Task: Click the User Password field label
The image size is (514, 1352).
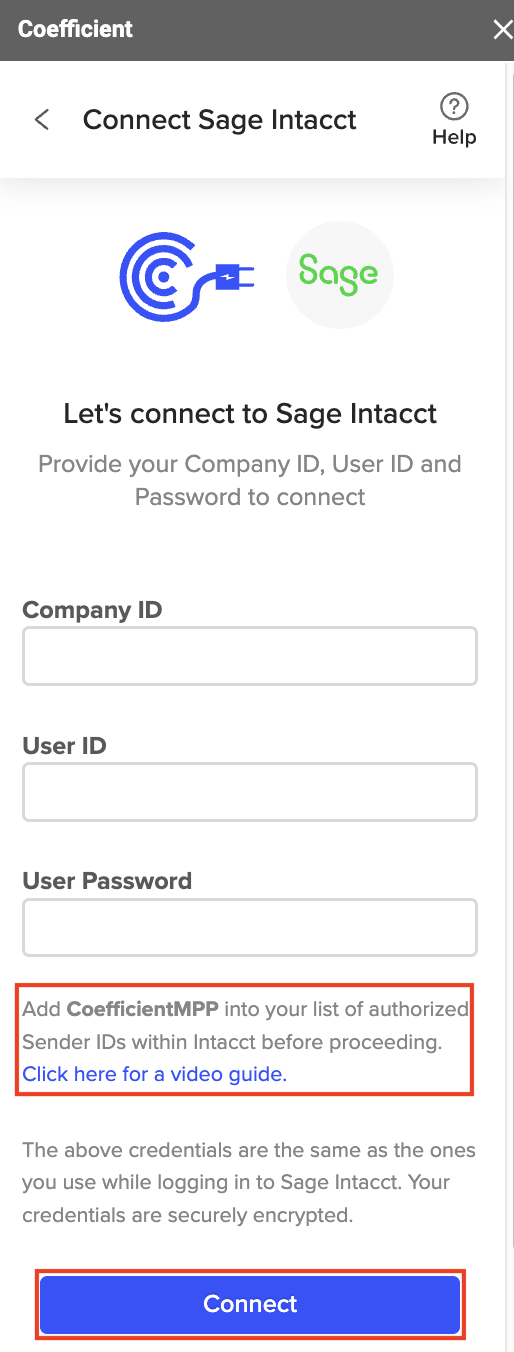Action: tap(107, 881)
